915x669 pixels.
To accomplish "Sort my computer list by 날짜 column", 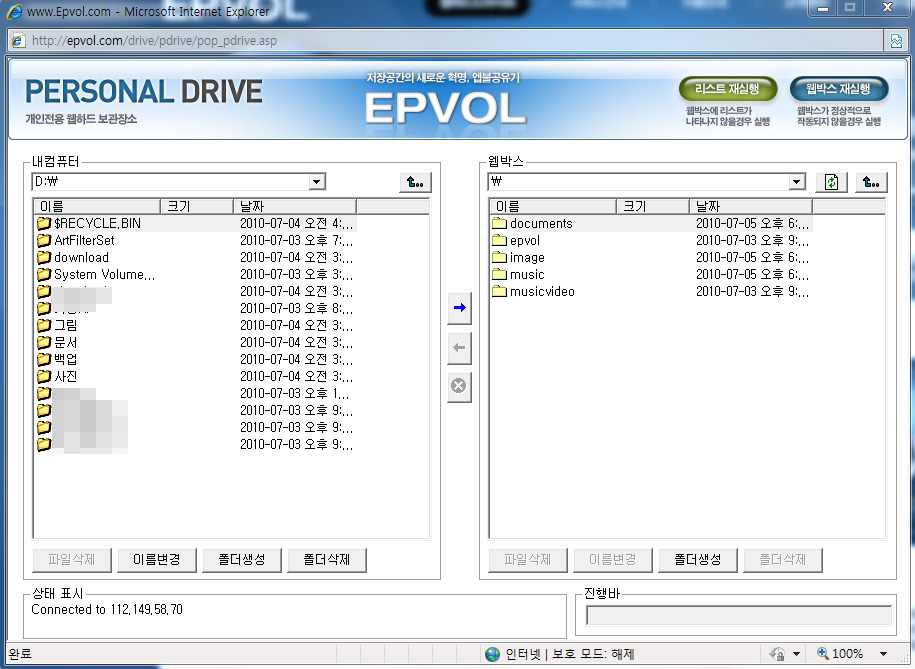I will tap(295, 206).
